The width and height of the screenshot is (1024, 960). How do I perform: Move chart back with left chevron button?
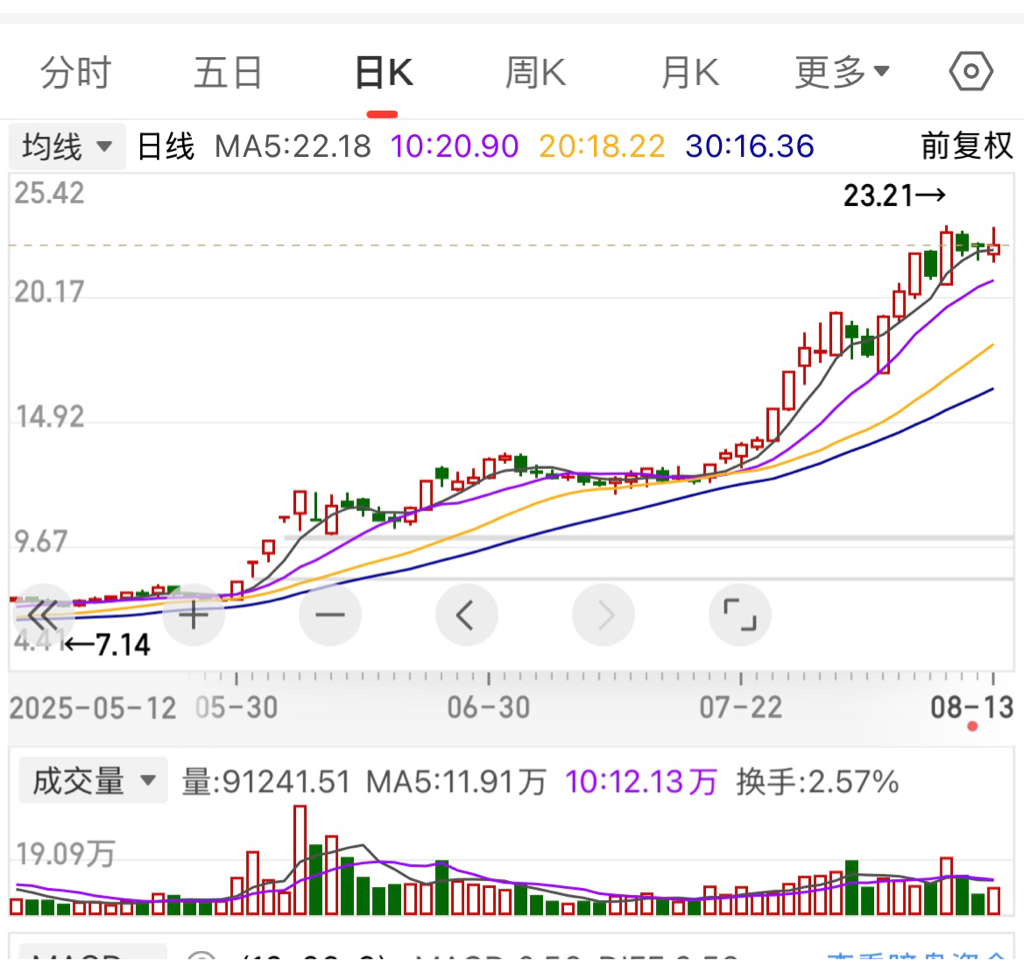466,615
